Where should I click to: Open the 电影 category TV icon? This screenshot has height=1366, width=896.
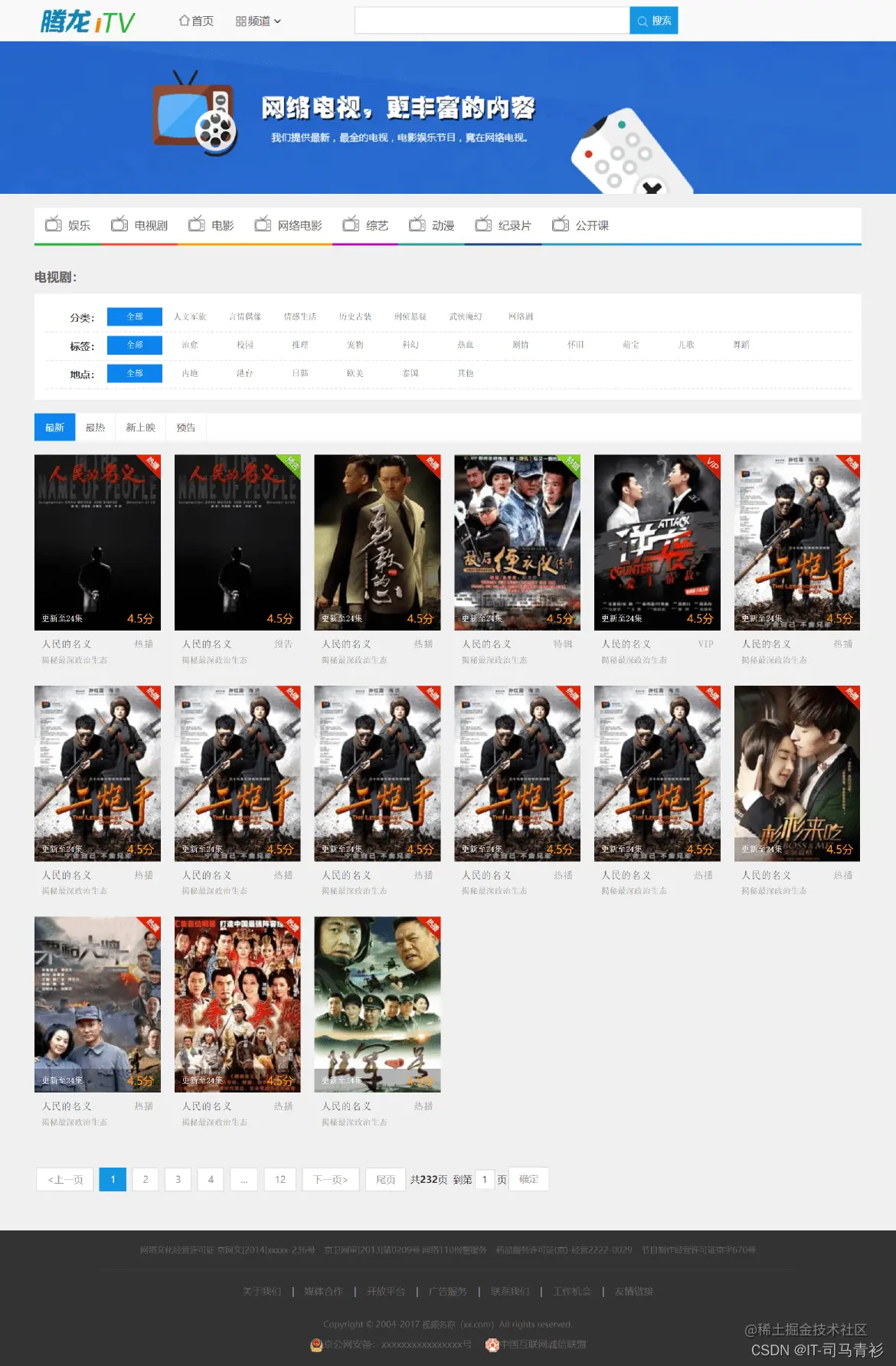click(x=197, y=224)
